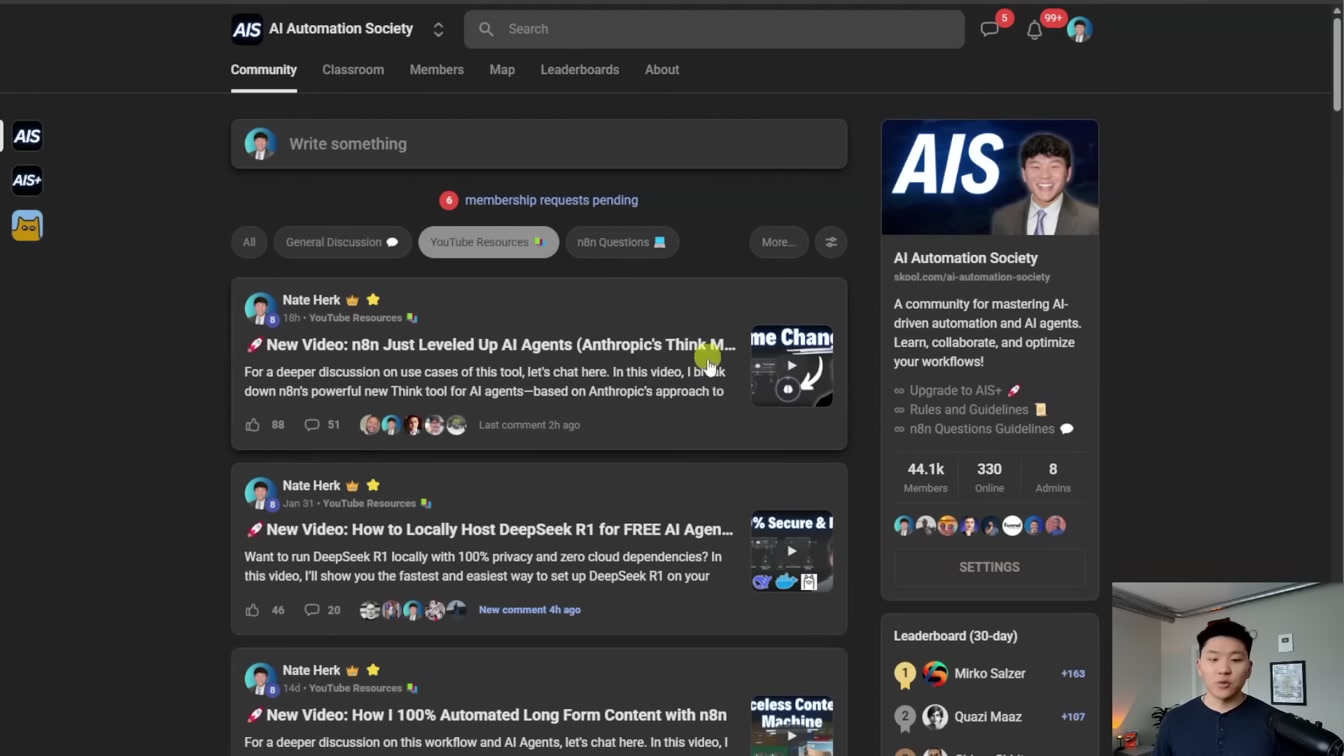Open the chat messages icon
Viewport: 1344px width, 756px height.
click(x=990, y=29)
